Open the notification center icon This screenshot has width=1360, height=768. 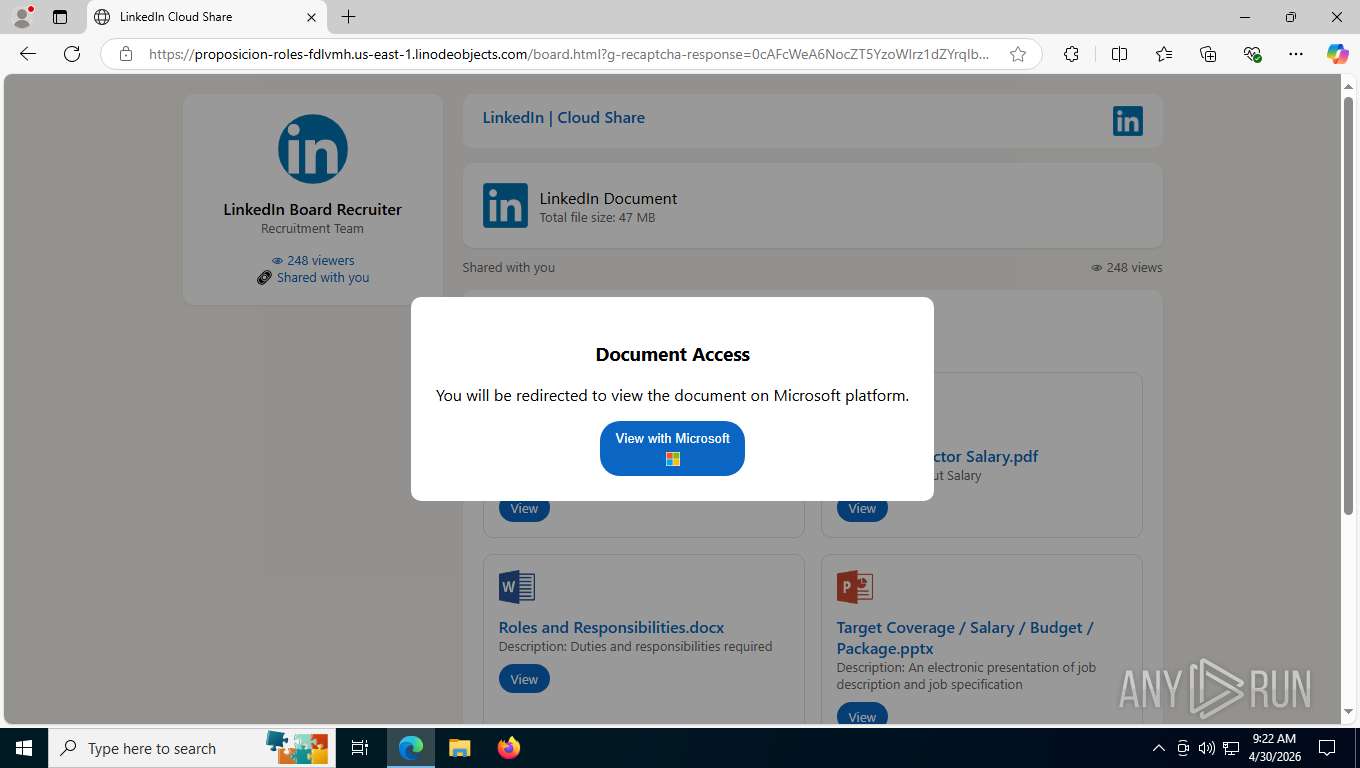[x=1327, y=748]
